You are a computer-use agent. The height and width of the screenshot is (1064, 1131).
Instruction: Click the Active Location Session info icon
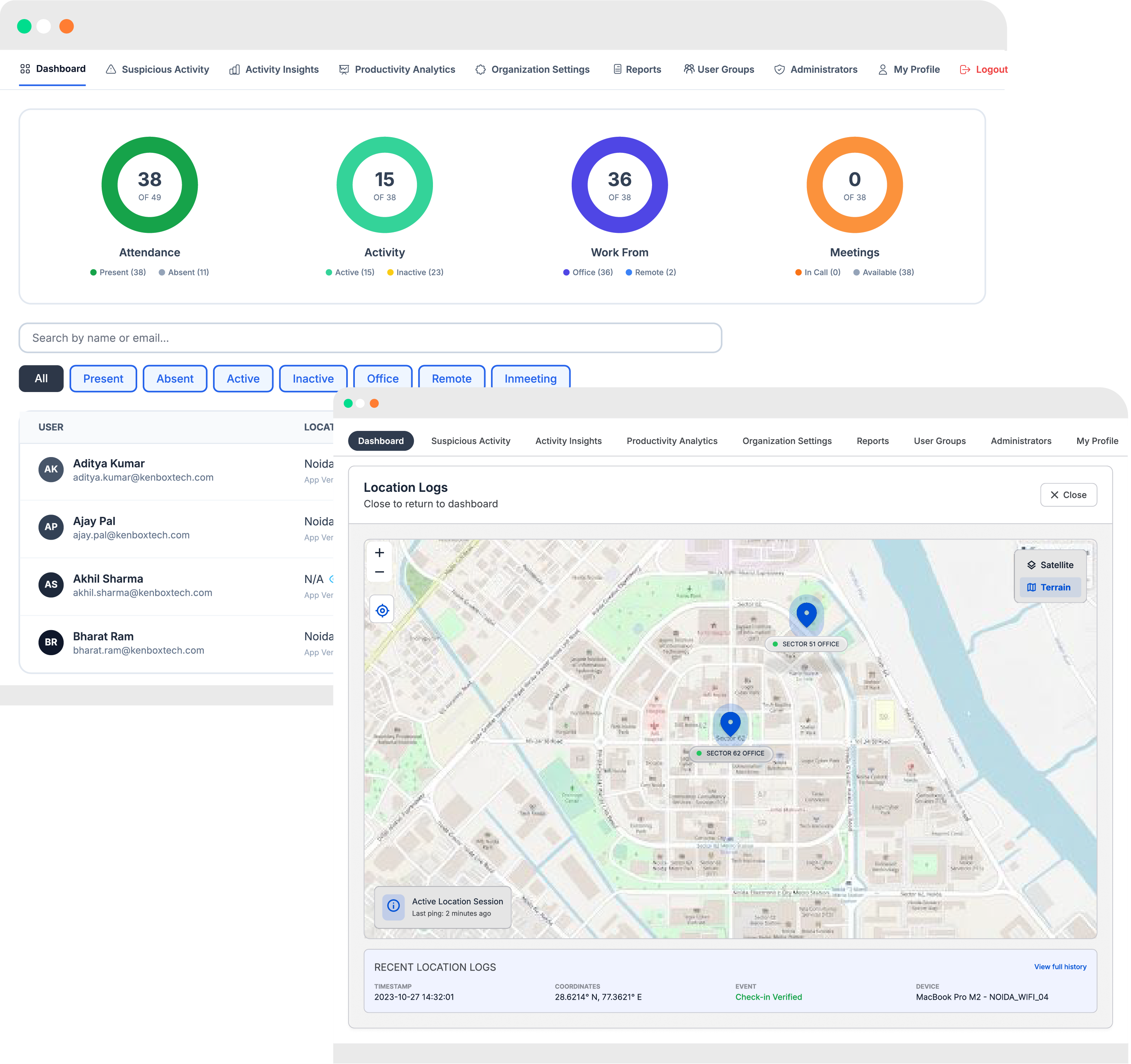point(394,907)
